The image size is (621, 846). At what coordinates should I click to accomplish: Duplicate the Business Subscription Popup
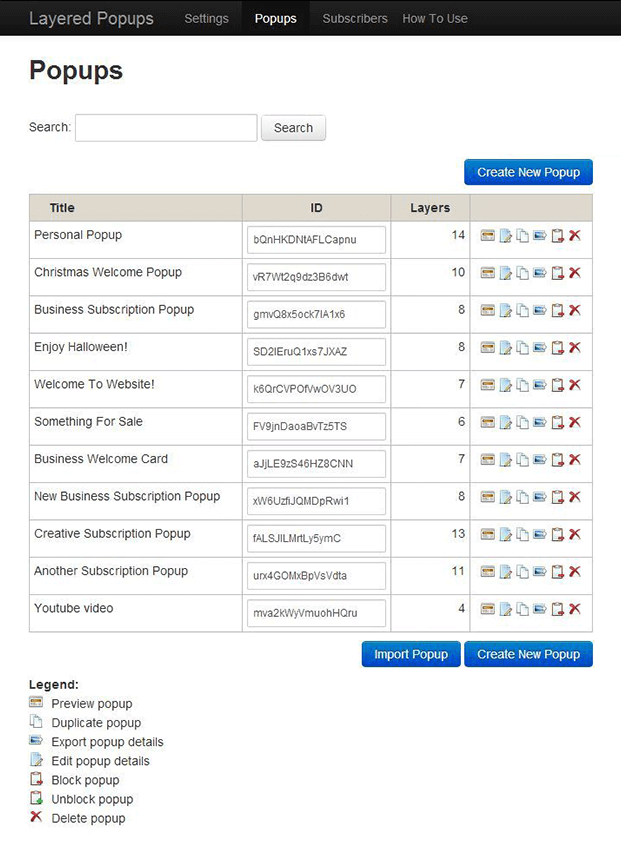click(523, 311)
